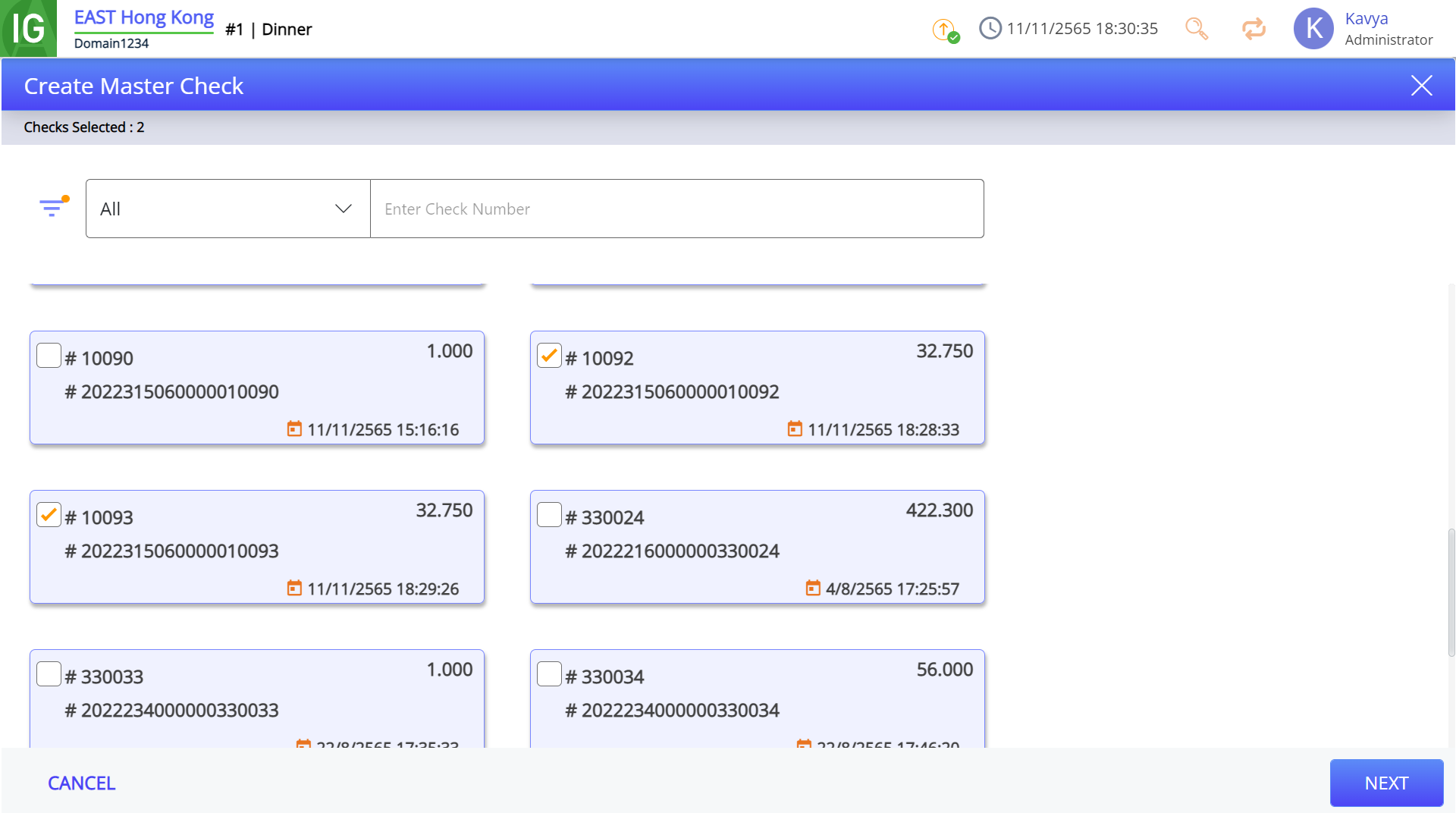Image resolution: width=1456 pixels, height=813 pixels.
Task: Select check 330033 checkbox
Action: click(49, 674)
